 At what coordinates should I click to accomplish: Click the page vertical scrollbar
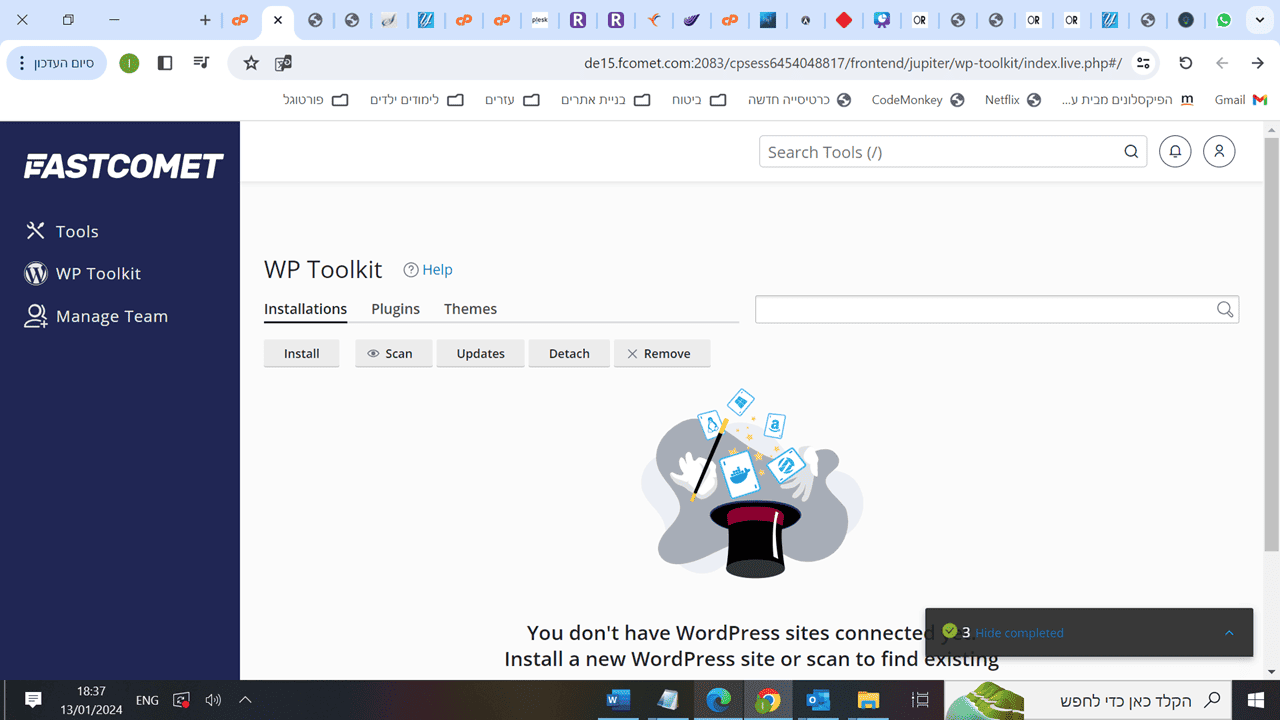point(1271,343)
